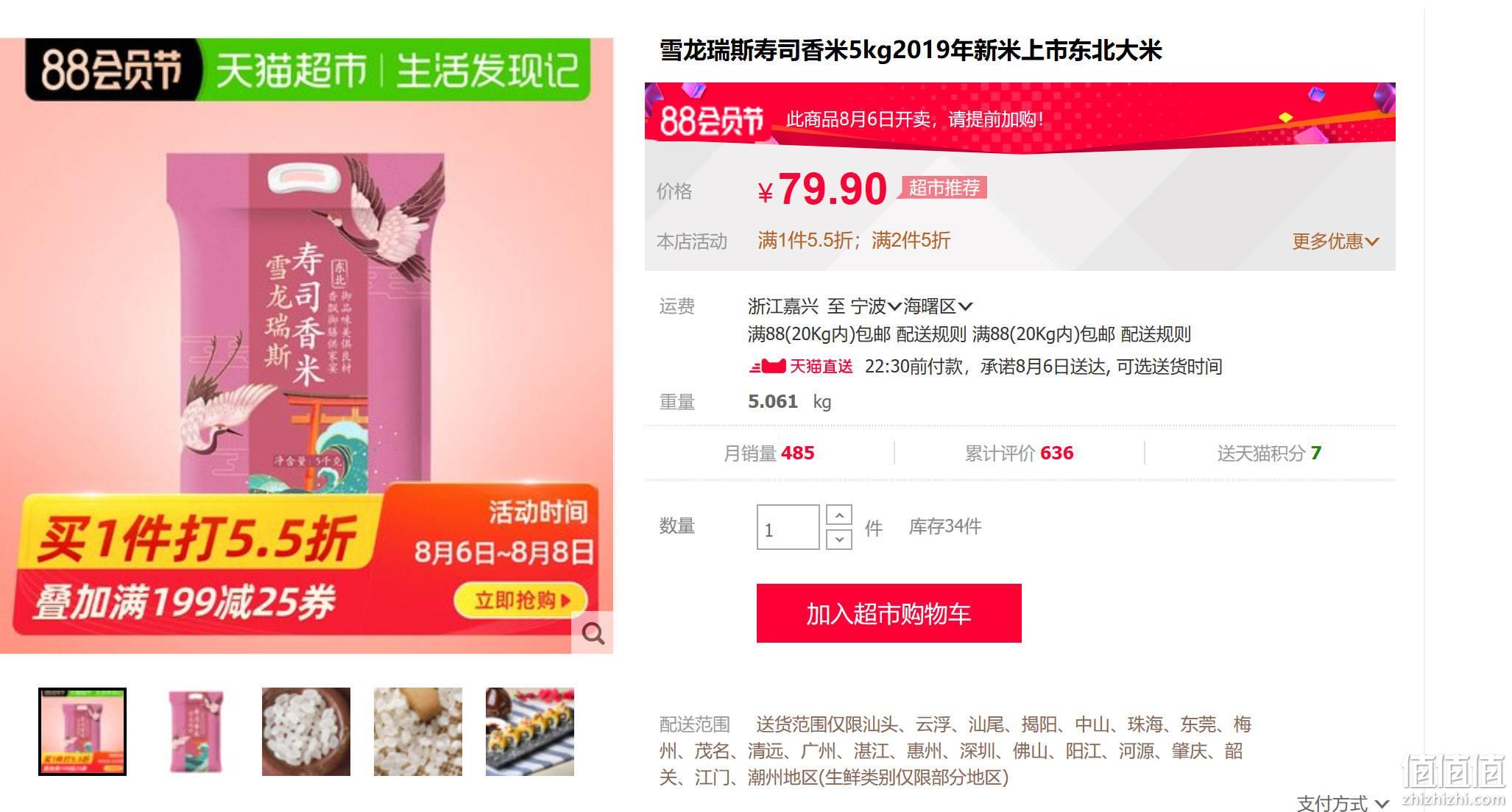
Task: Decrease quantity with the down arrow
Action: [x=839, y=540]
